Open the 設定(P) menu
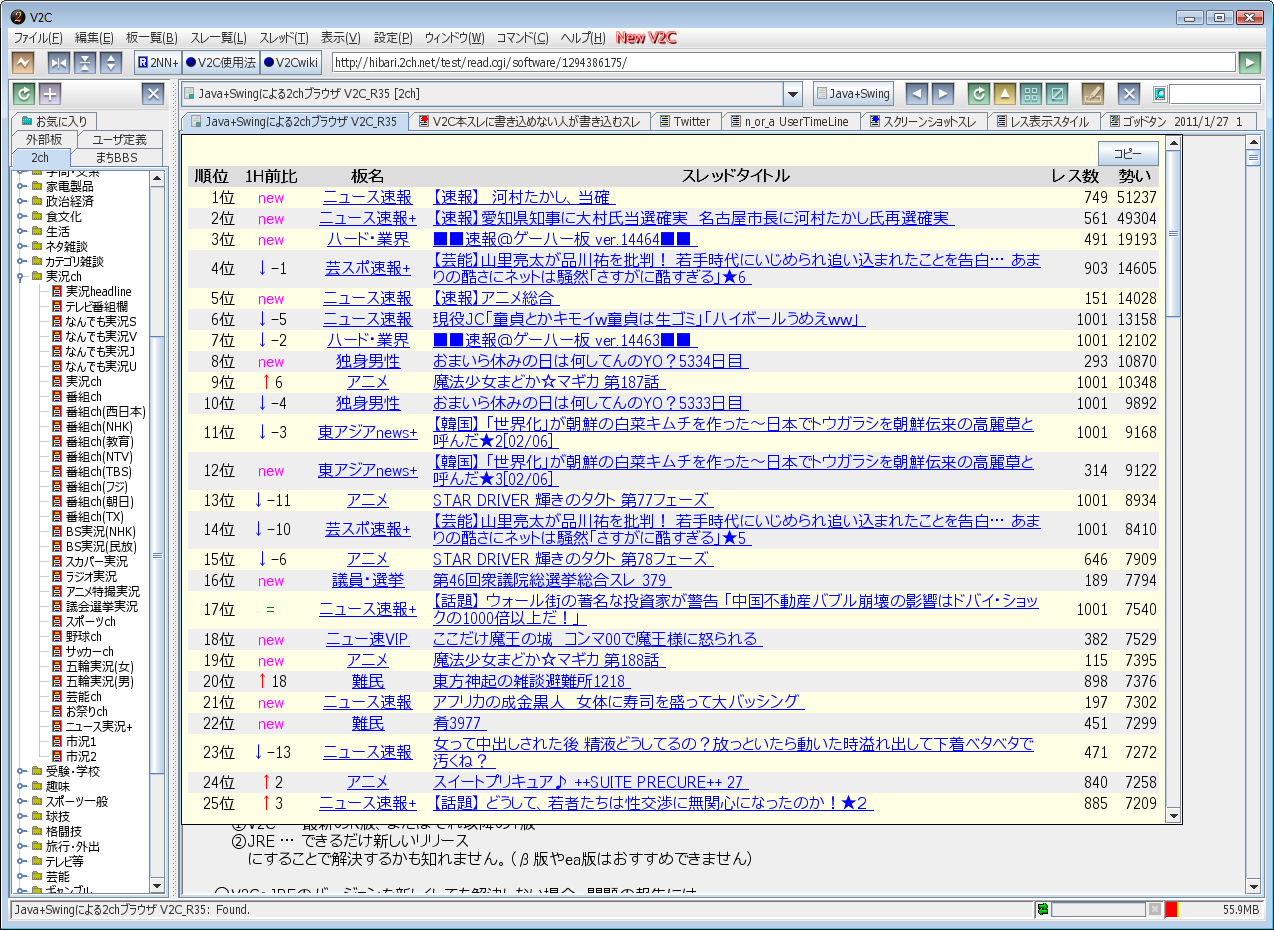The image size is (1274, 930). pos(392,38)
